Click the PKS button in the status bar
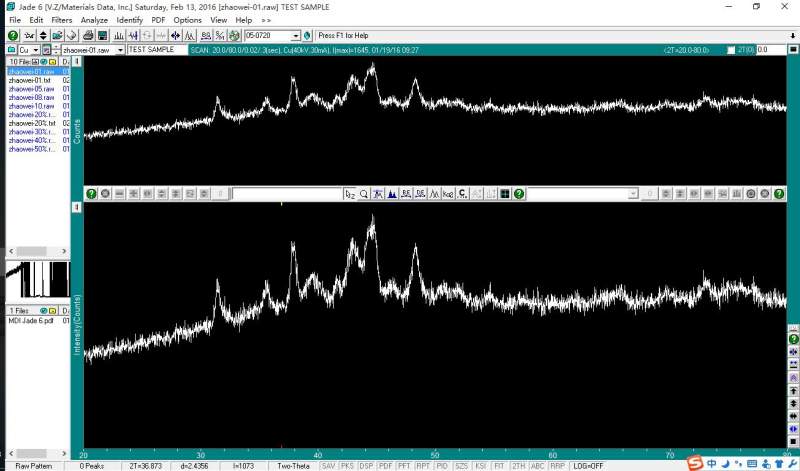The image size is (800, 471). tap(347, 466)
